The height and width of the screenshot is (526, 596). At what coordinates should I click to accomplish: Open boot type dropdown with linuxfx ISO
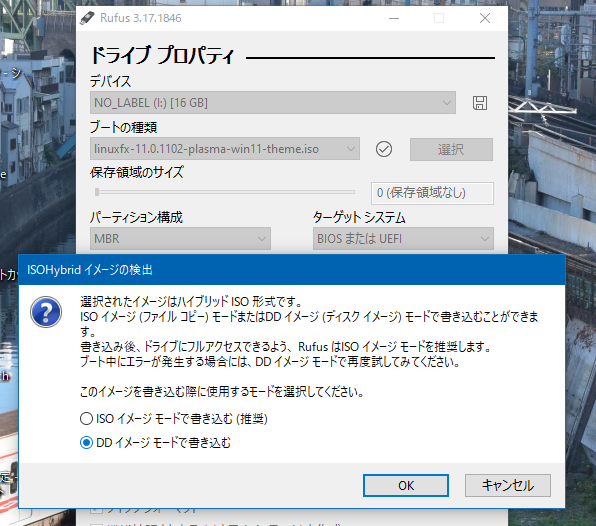point(225,149)
